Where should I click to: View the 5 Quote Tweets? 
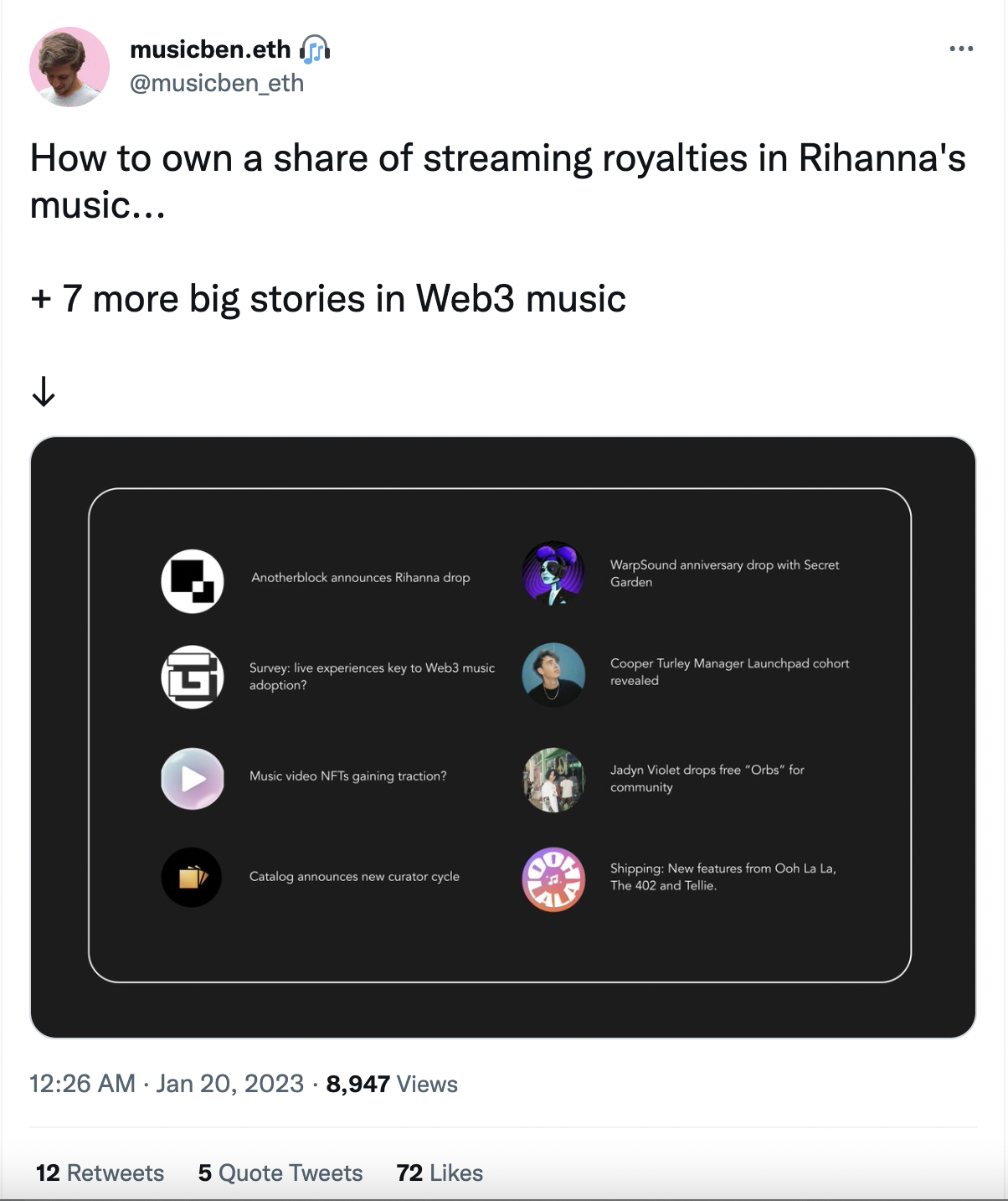280,1173
